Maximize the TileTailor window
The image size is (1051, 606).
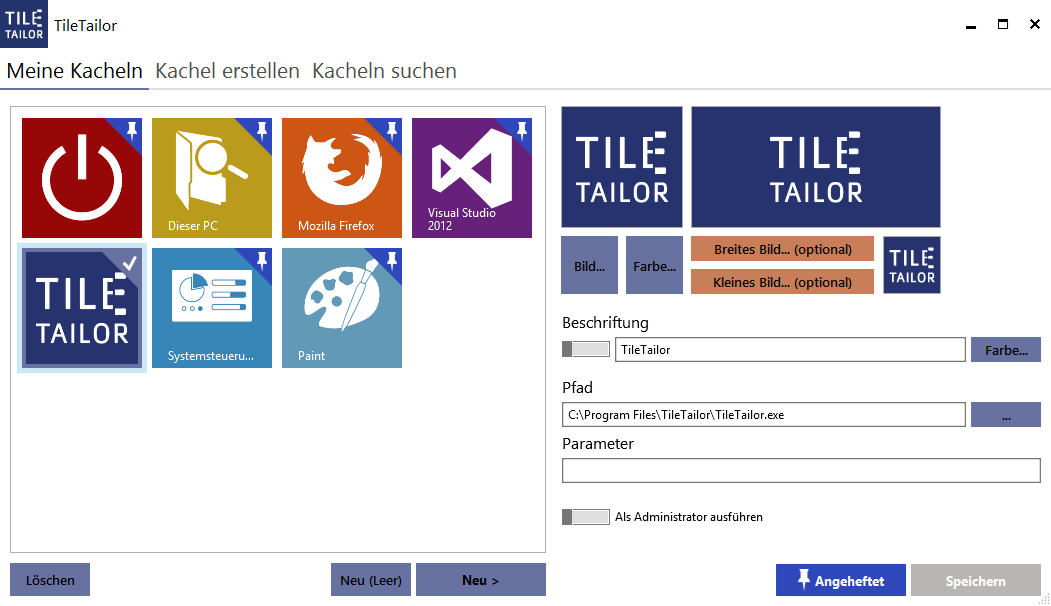[x=1003, y=25]
